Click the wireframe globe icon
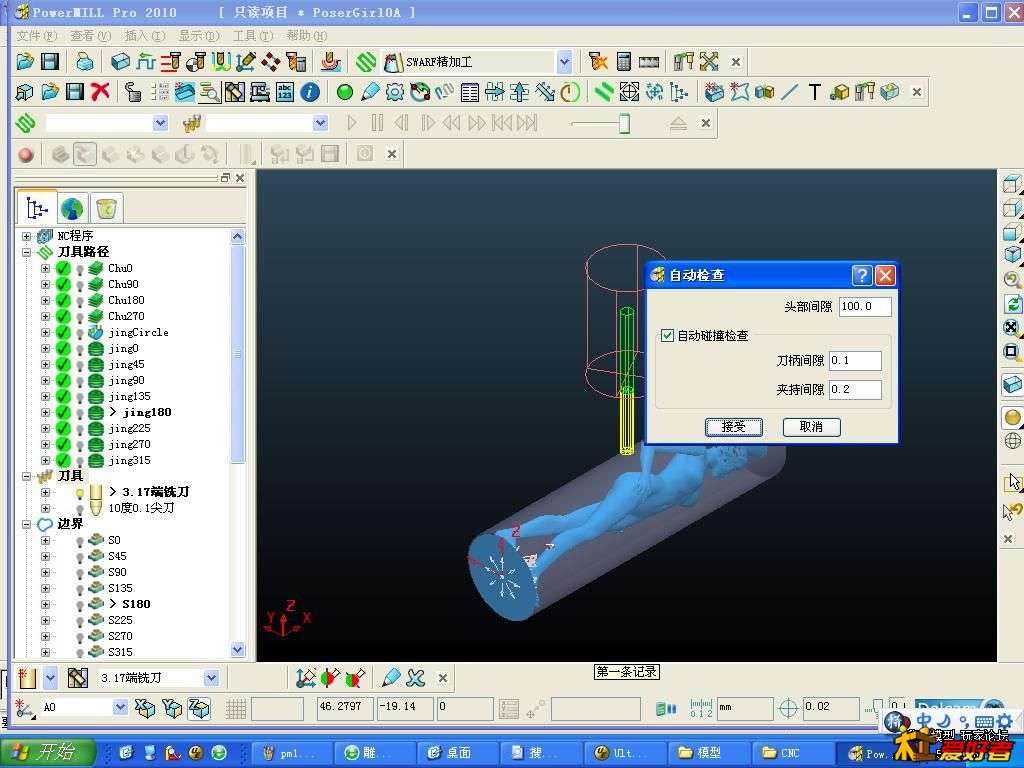Image resolution: width=1024 pixels, height=768 pixels. click(x=1012, y=441)
